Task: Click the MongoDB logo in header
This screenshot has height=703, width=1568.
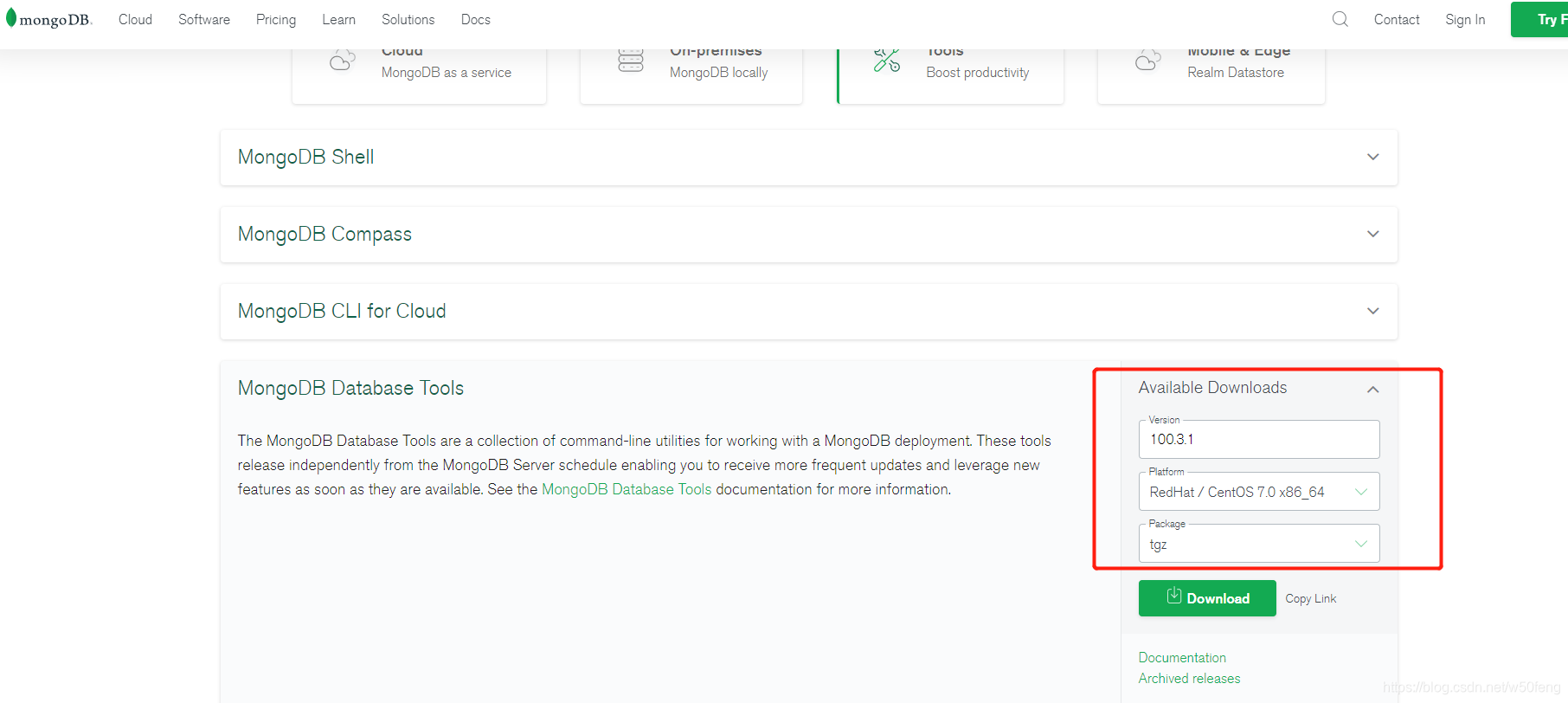Action: [48, 19]
